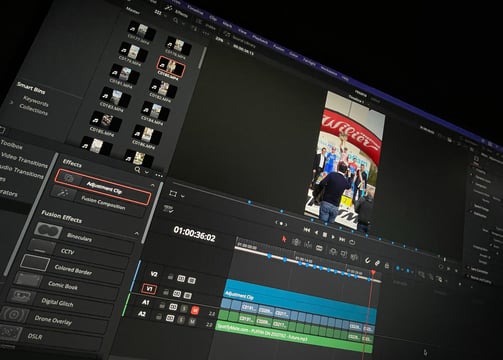Viewport: 503px width, 360px height.
Task: Play the timeline forward
Action: (x=333, y=237)
